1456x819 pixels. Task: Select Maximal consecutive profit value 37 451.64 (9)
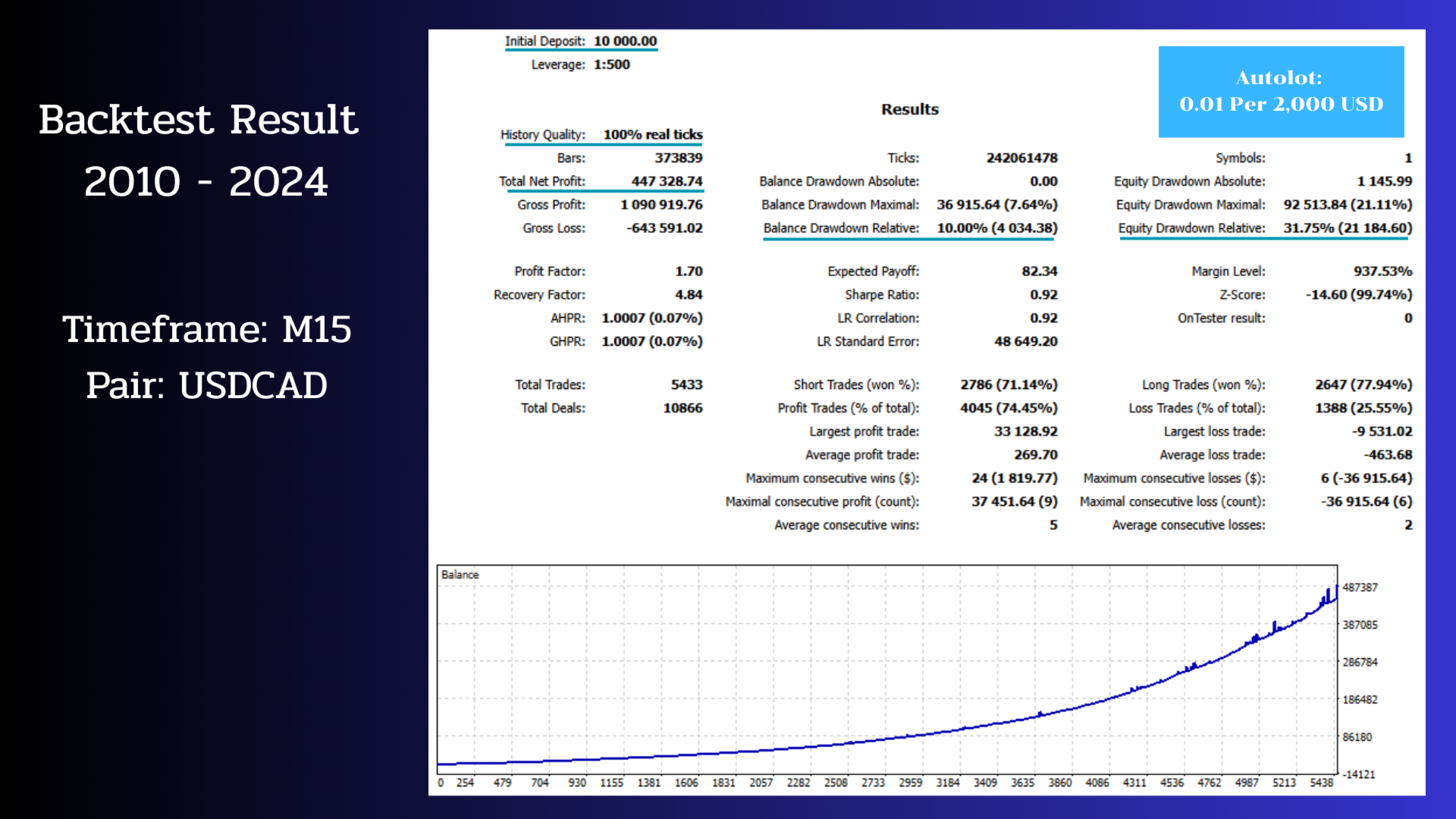pos(1014,502)
